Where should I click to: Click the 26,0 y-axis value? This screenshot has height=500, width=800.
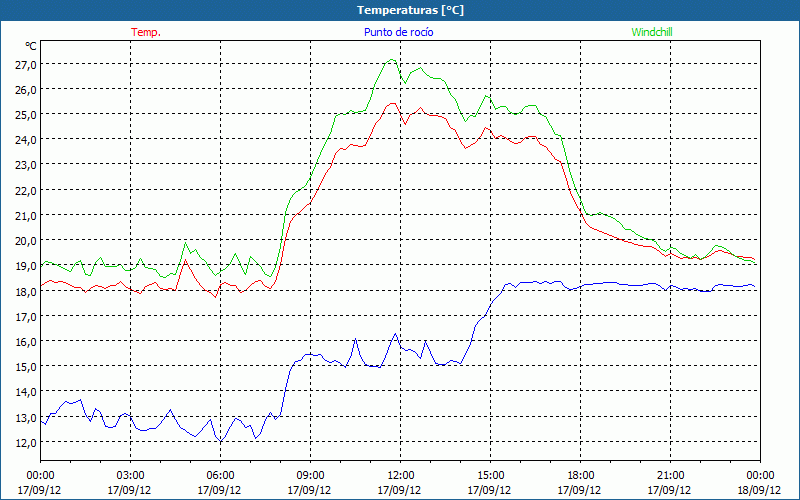26,90
